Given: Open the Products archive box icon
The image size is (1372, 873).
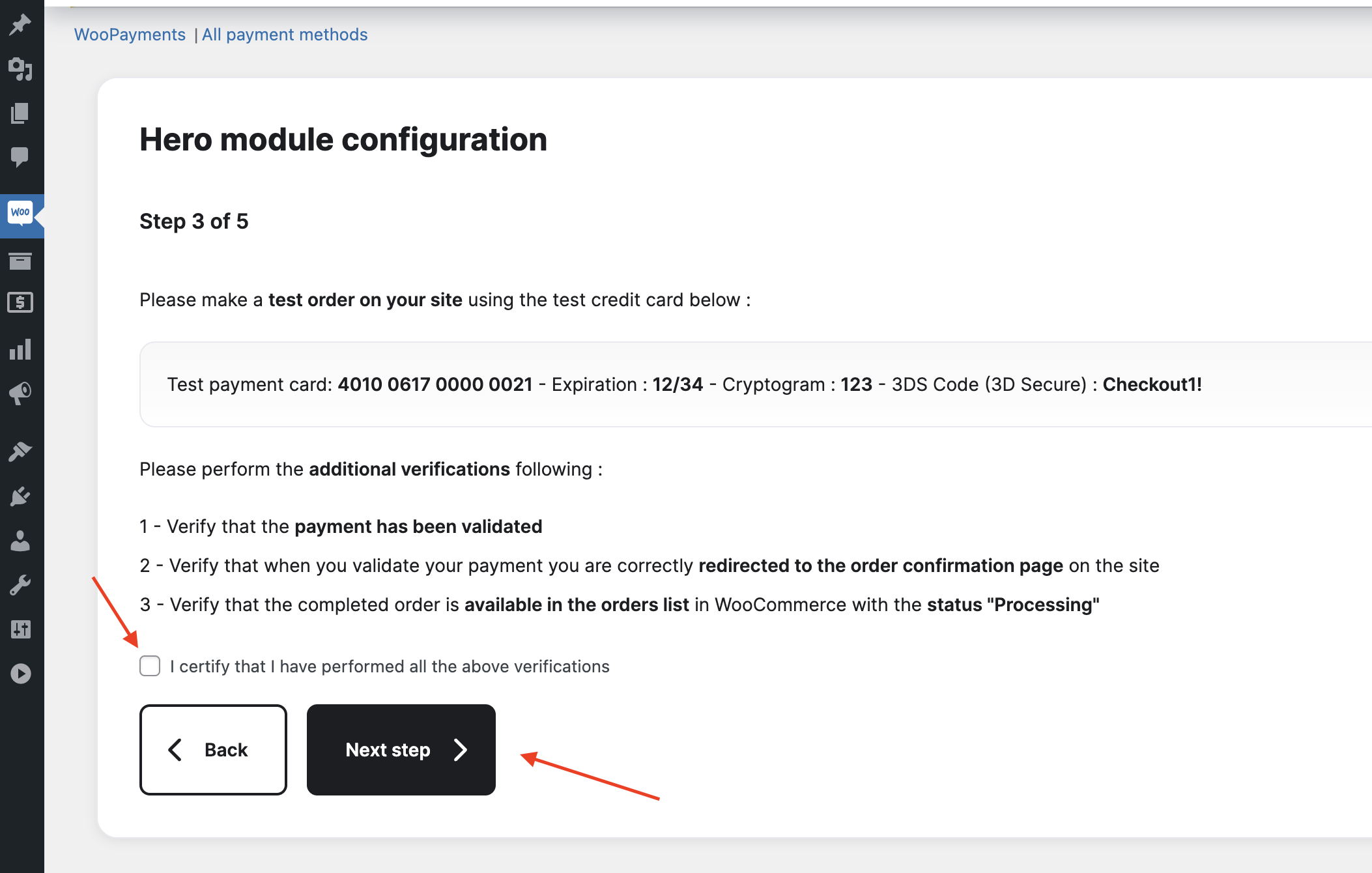Looking at the screenshot, I should coord(21,261).
